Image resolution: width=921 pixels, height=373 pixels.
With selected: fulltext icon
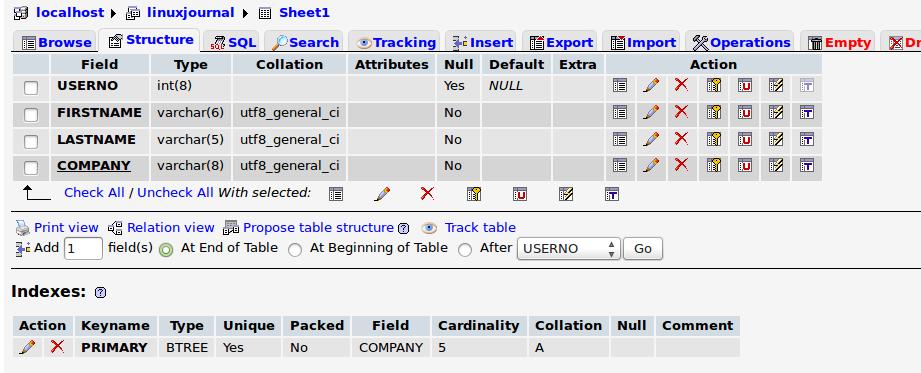612,194
